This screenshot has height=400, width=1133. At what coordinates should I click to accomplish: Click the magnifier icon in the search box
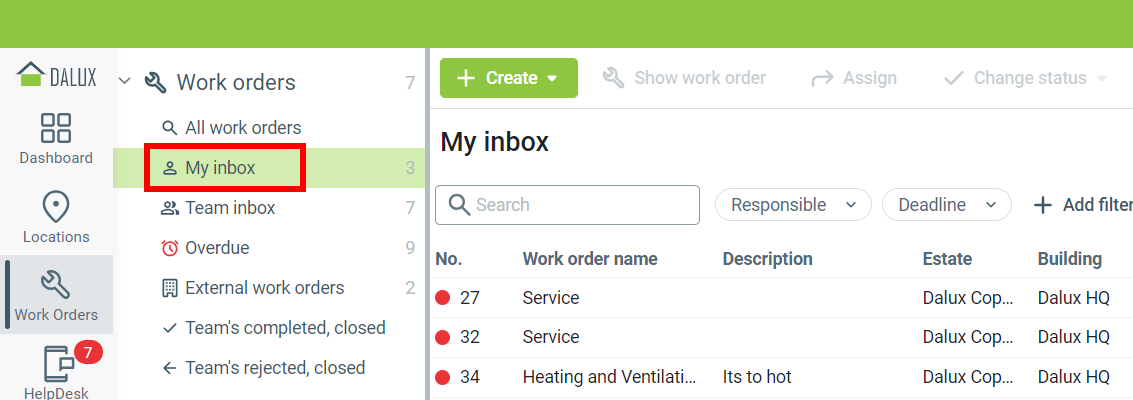pos(459,205)
